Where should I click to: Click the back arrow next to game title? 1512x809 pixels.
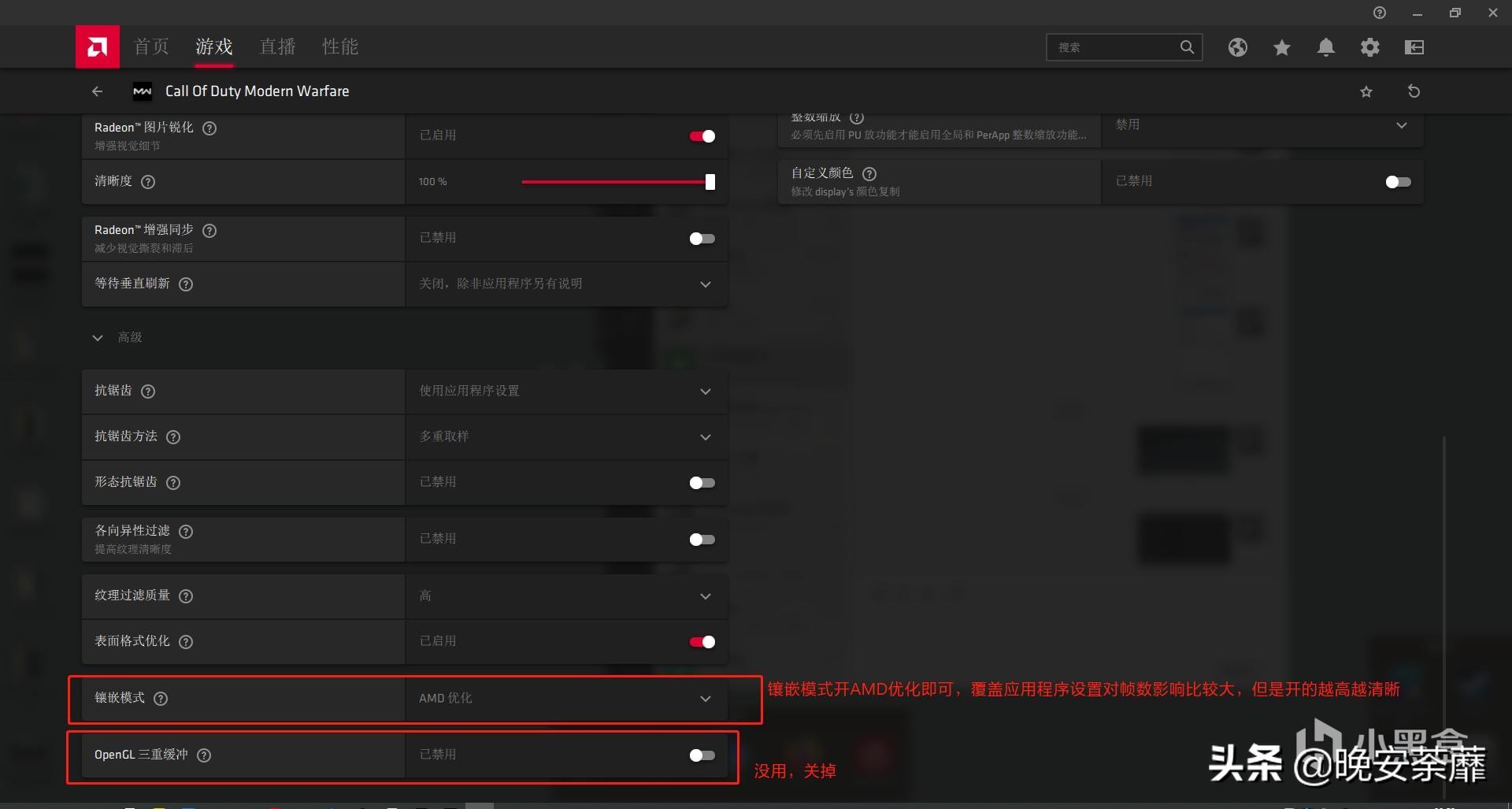97,91
